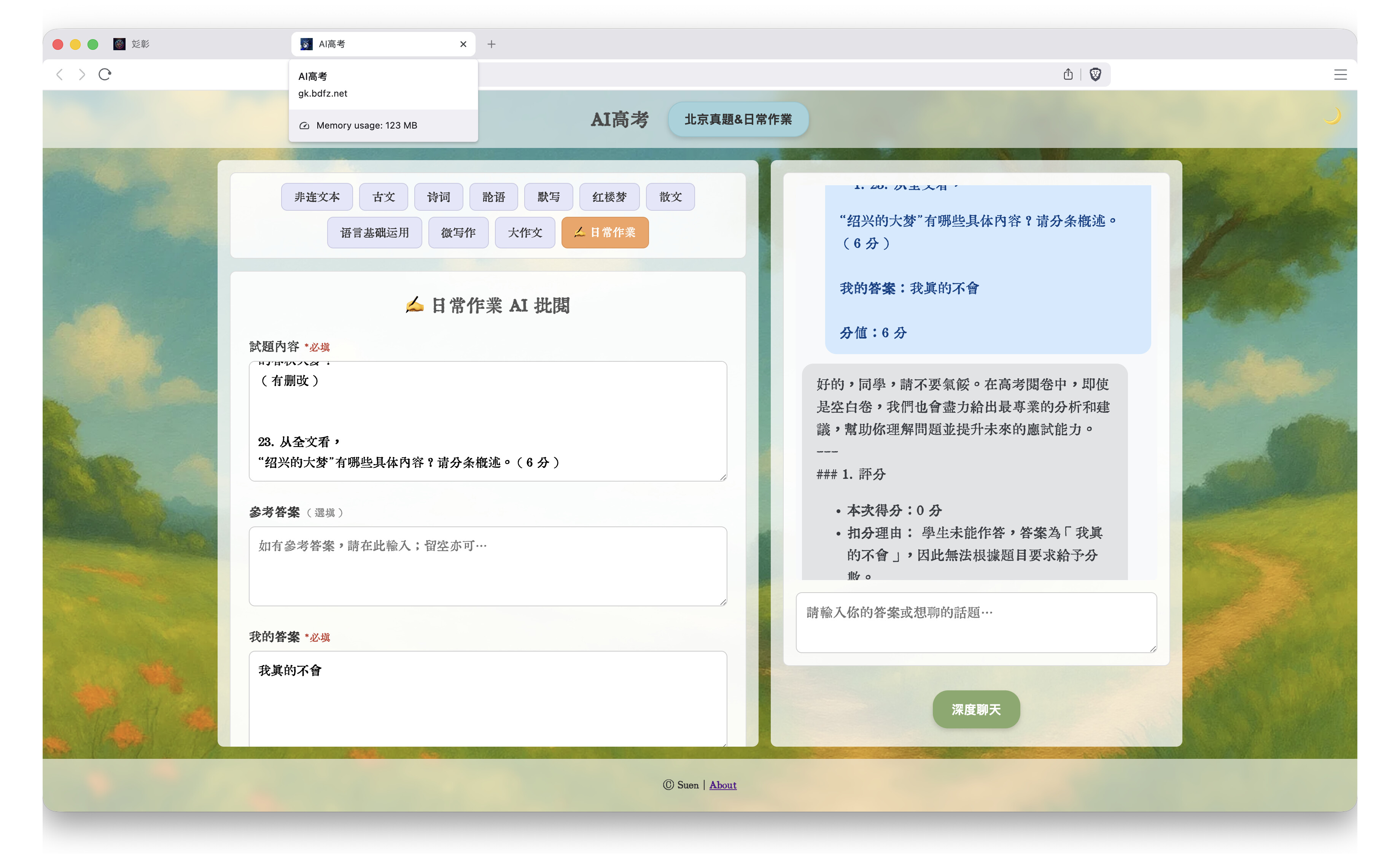
Task: Choose the 语言基础运用 category
Action: 374,232
